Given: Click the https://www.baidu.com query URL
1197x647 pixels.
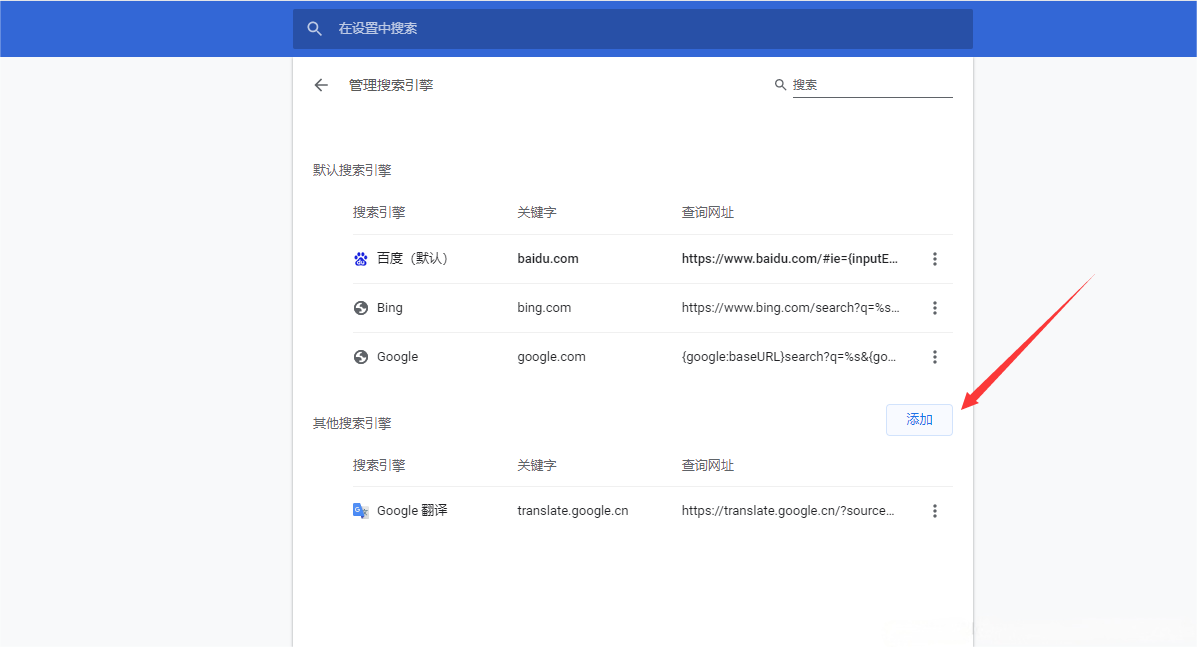Looking at the screenshot, I should [789, 259].
